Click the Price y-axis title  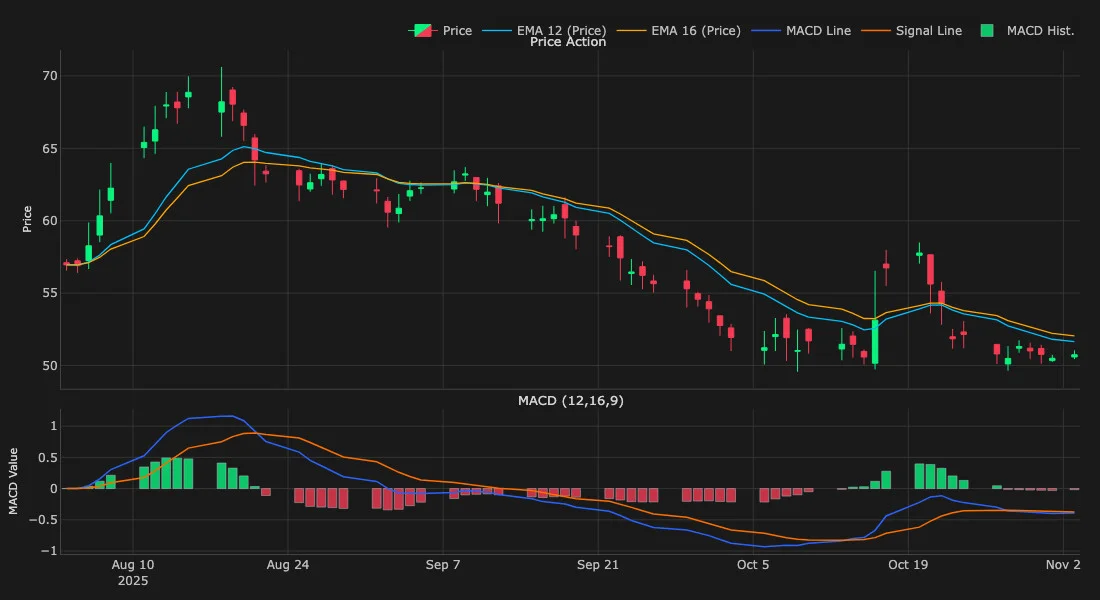(x=27, y=219)
